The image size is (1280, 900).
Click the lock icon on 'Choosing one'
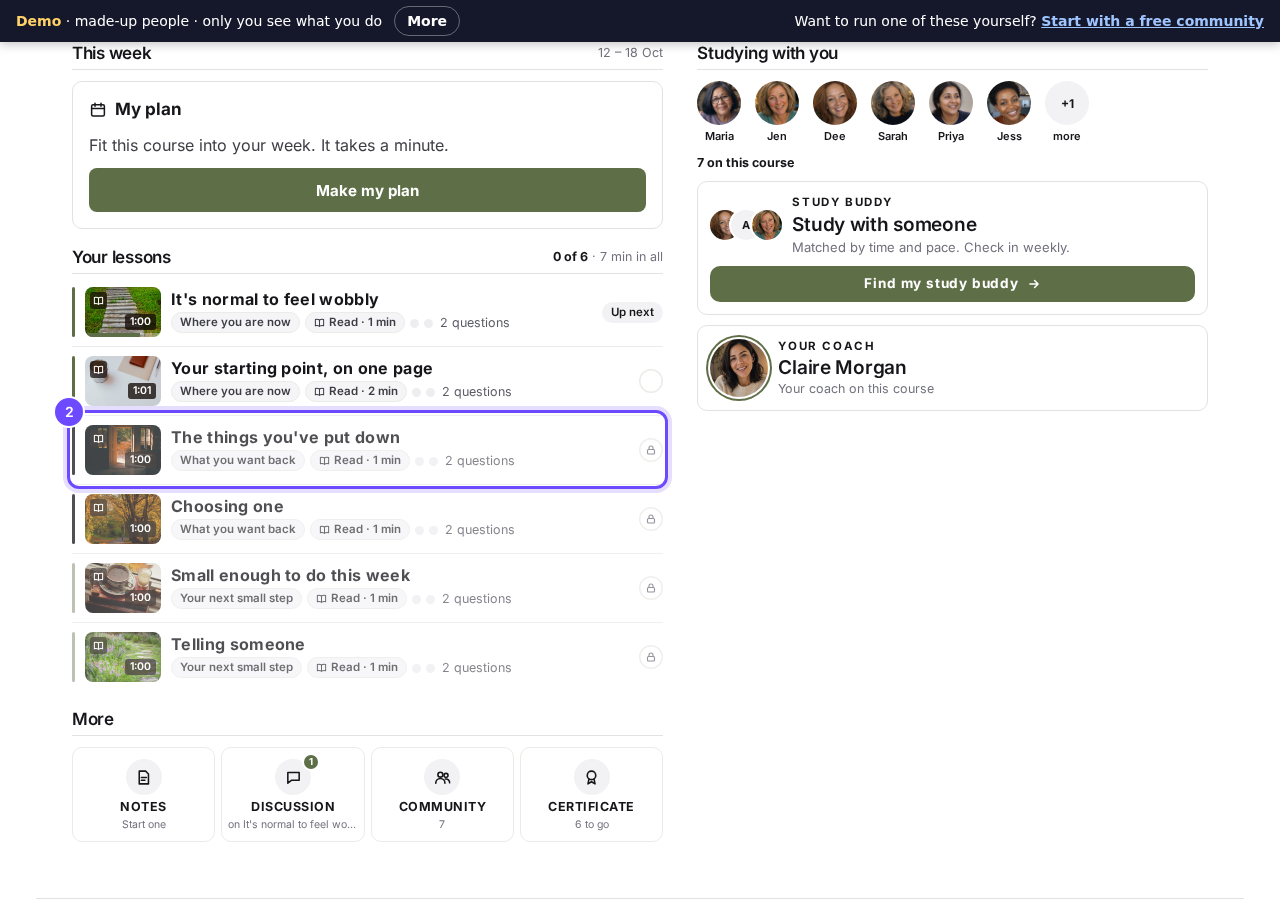pyautogui.click(x=651, y=519)
